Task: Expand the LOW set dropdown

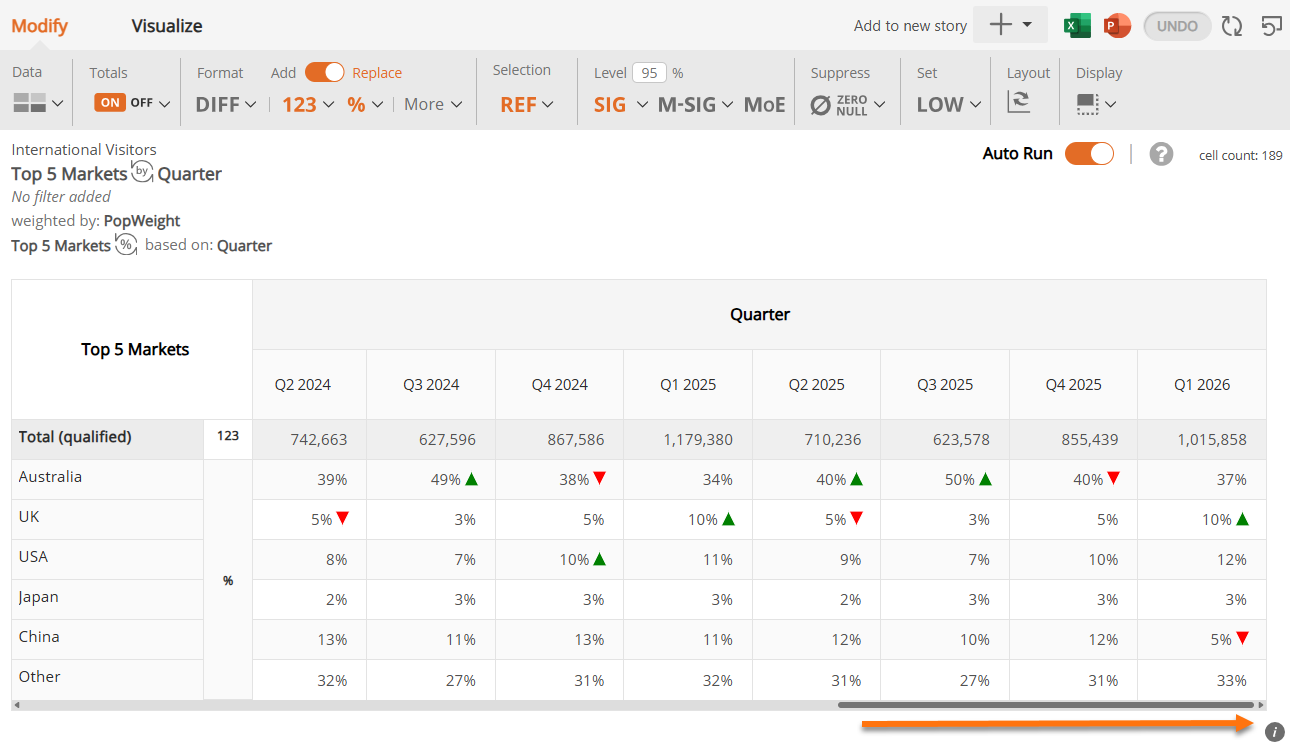Action: click(x=949, y=104)
